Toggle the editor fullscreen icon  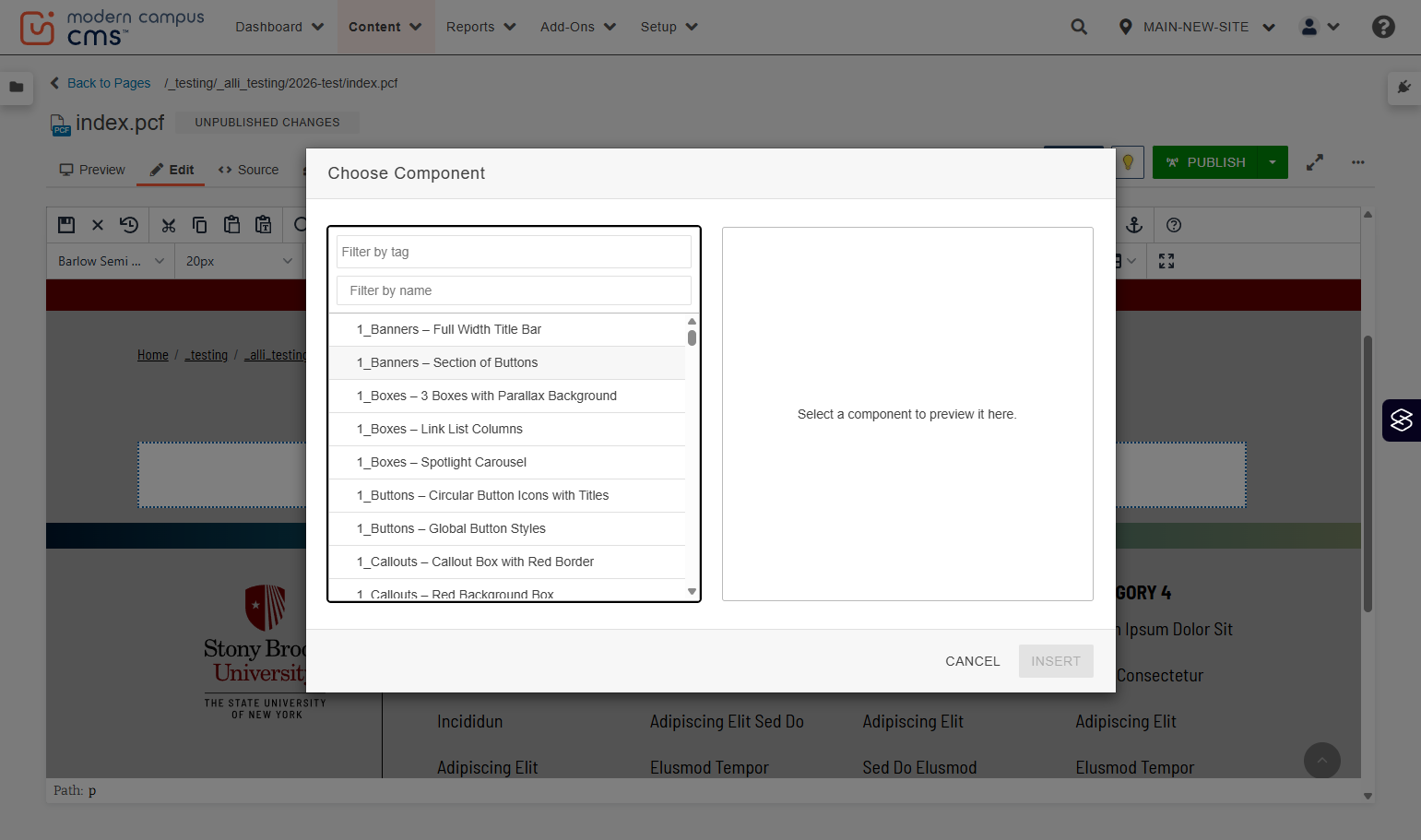tap(1166, 261)
